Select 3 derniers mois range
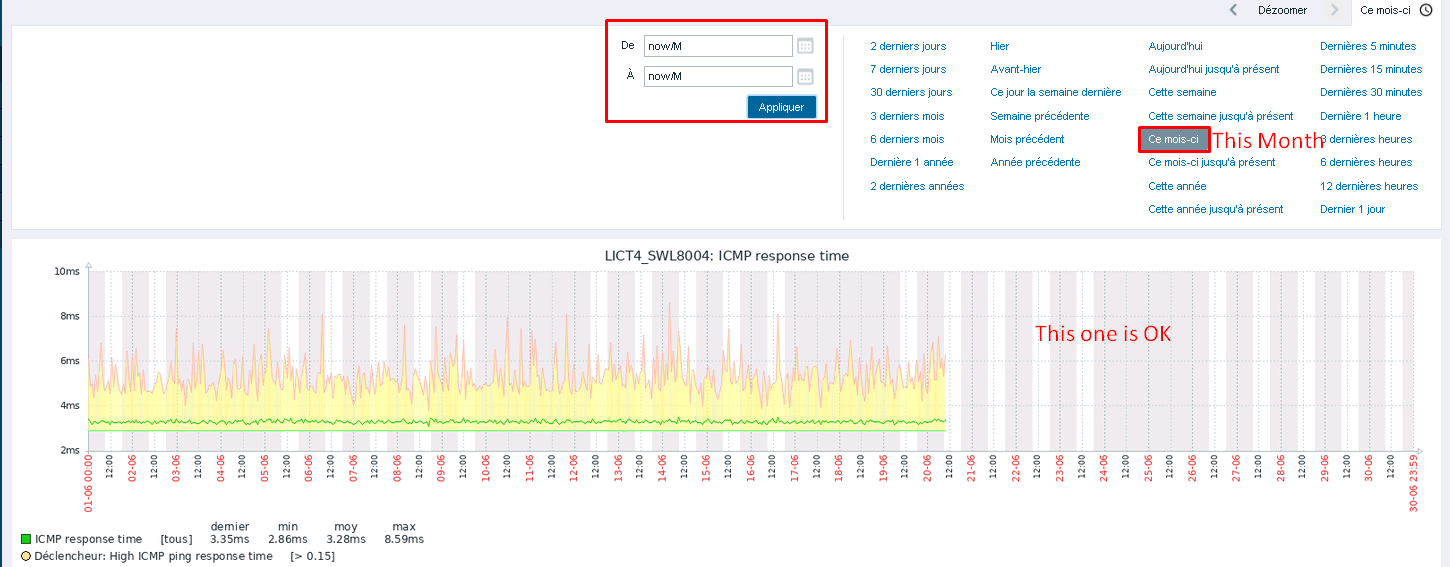The height and width of the screenshot is (567, 1450). (x=907, y=116)
